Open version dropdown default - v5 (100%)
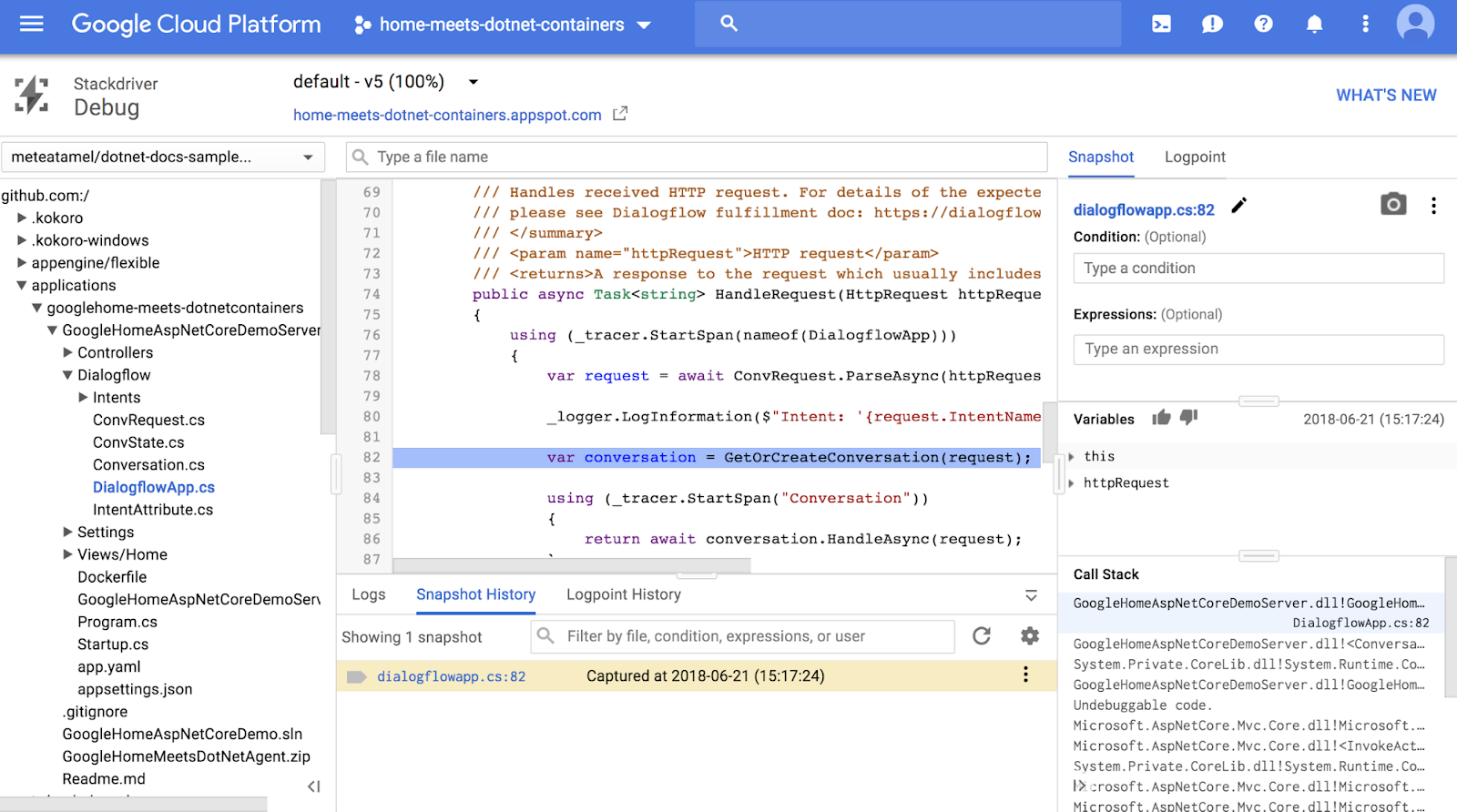Screen dimensions: 1457x812 coord(385,82)
